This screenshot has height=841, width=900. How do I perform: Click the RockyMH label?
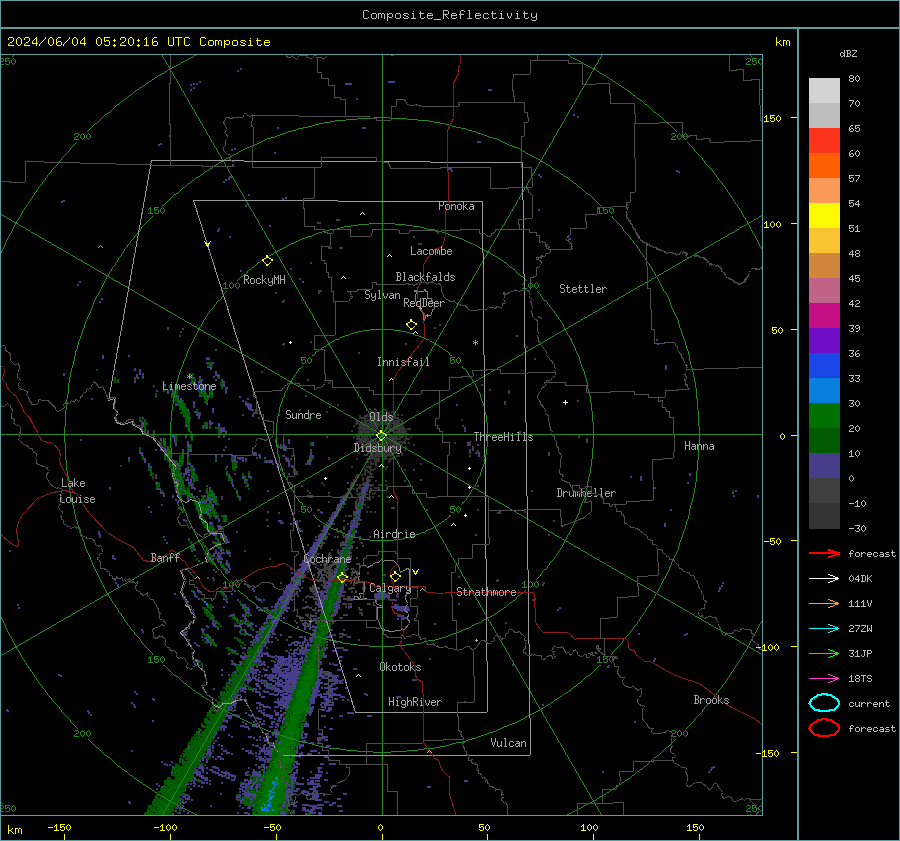264,280
